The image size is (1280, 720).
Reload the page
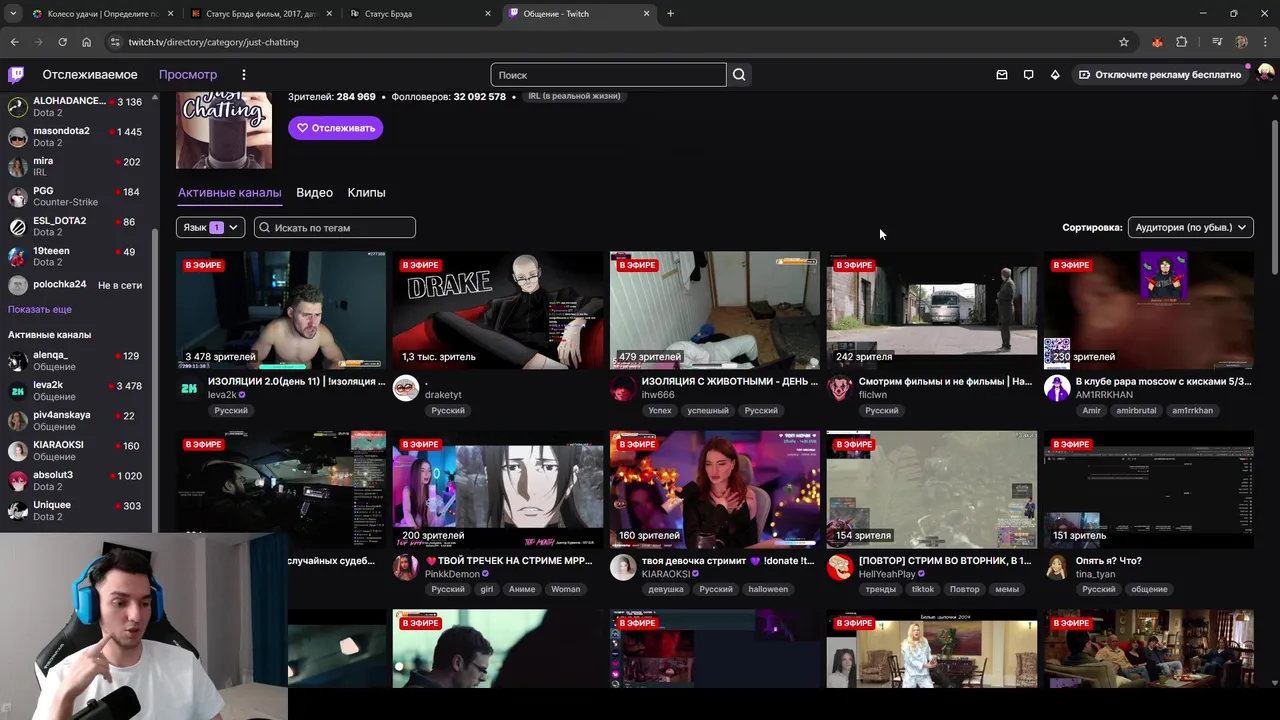tap(62, 42)
